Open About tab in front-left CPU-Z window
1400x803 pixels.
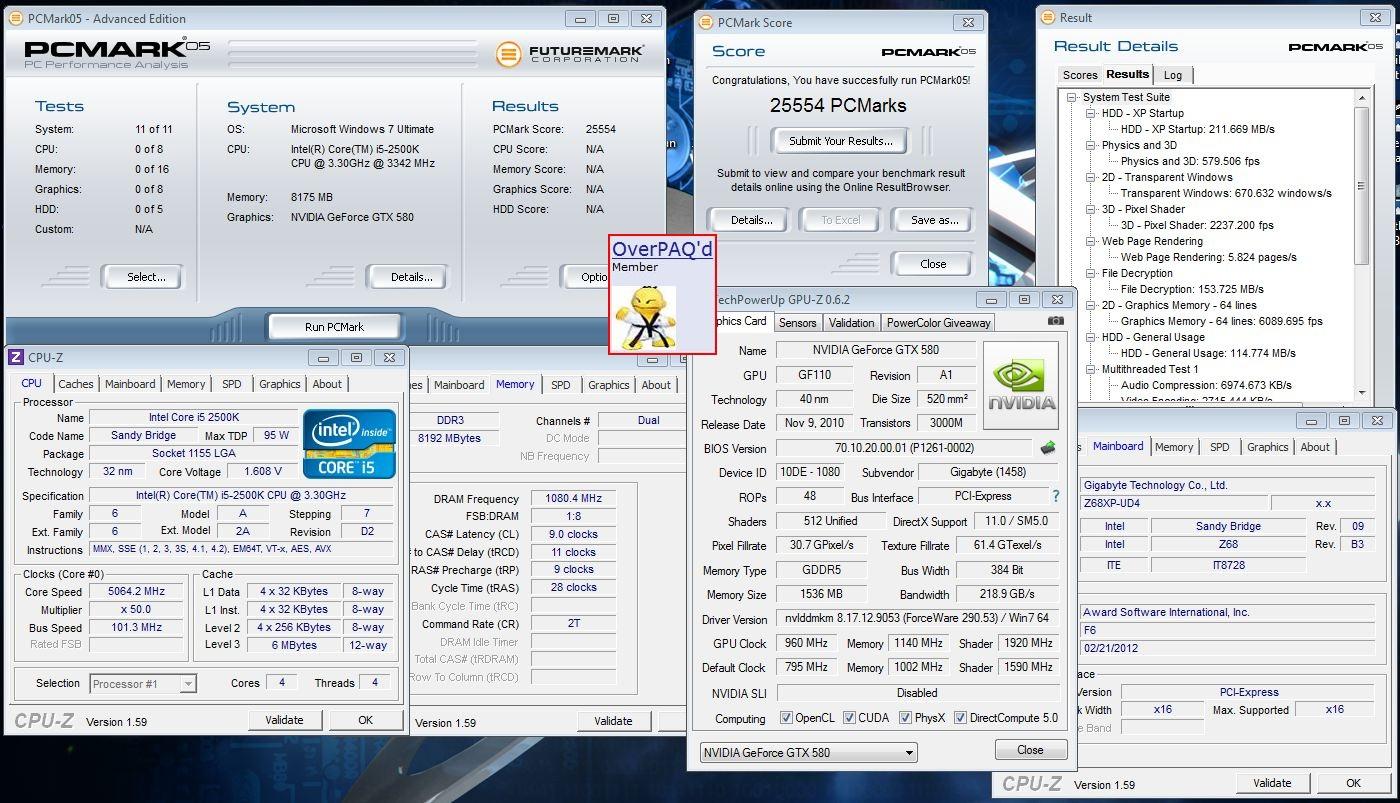point(327,384)
